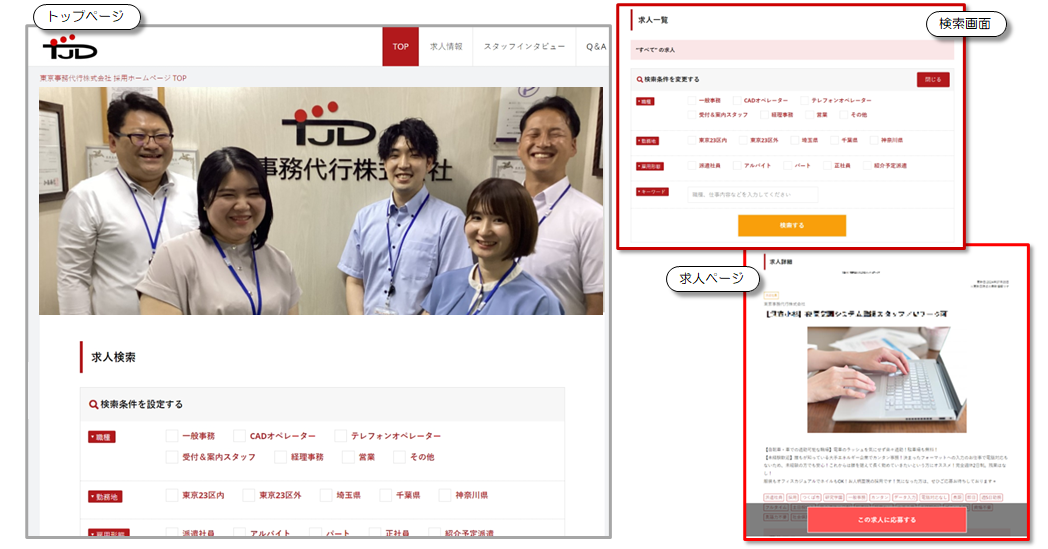
Task: Check 埼玉県 in the search screen
Action: (x=794, y=140)
